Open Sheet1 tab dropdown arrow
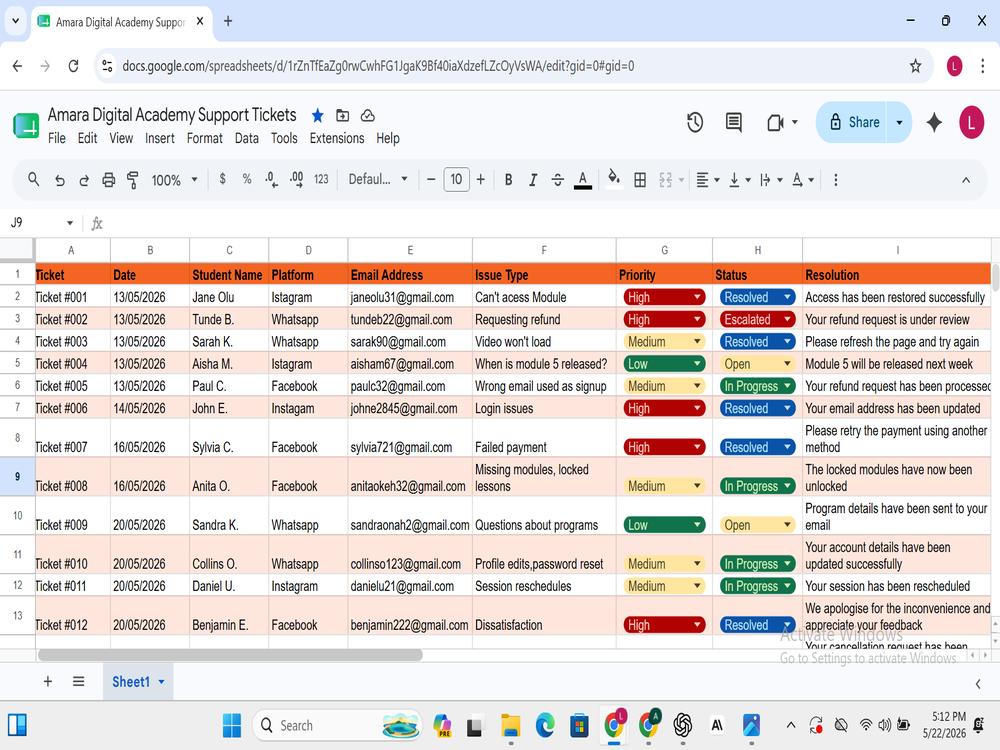The image size is (1000, 750). pyautogui.click(x=161, y=682)
